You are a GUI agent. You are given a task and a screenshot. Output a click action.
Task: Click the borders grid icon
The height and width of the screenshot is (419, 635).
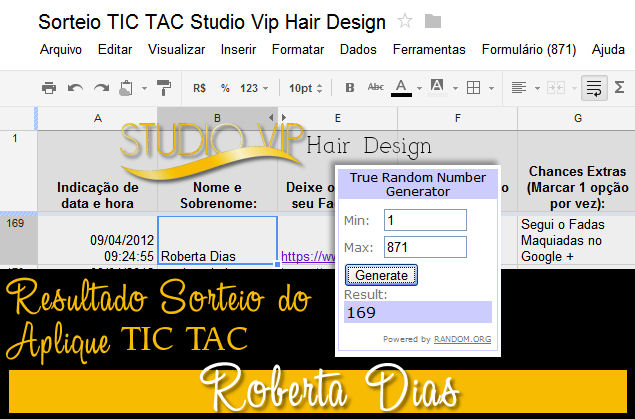pos(473,88)
